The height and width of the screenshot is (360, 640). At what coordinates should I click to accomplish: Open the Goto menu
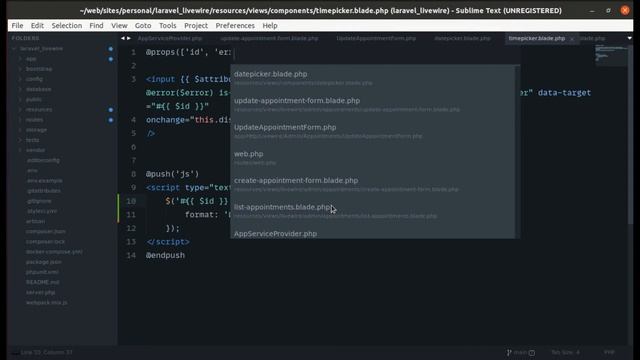143,25
